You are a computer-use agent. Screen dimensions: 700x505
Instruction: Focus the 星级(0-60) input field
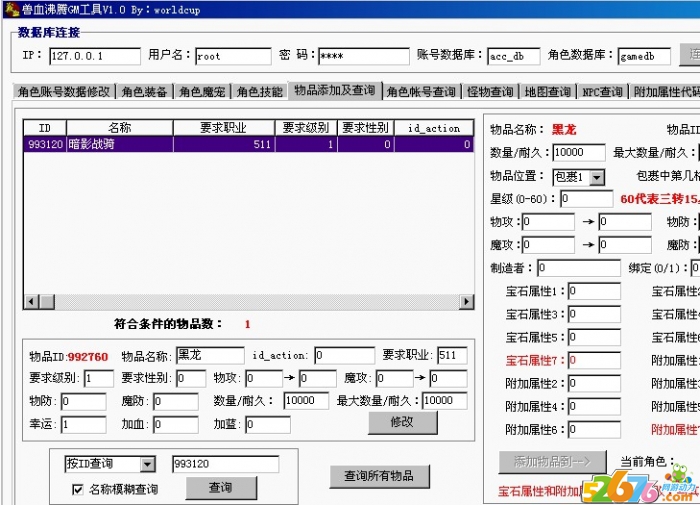pos(587,199)
